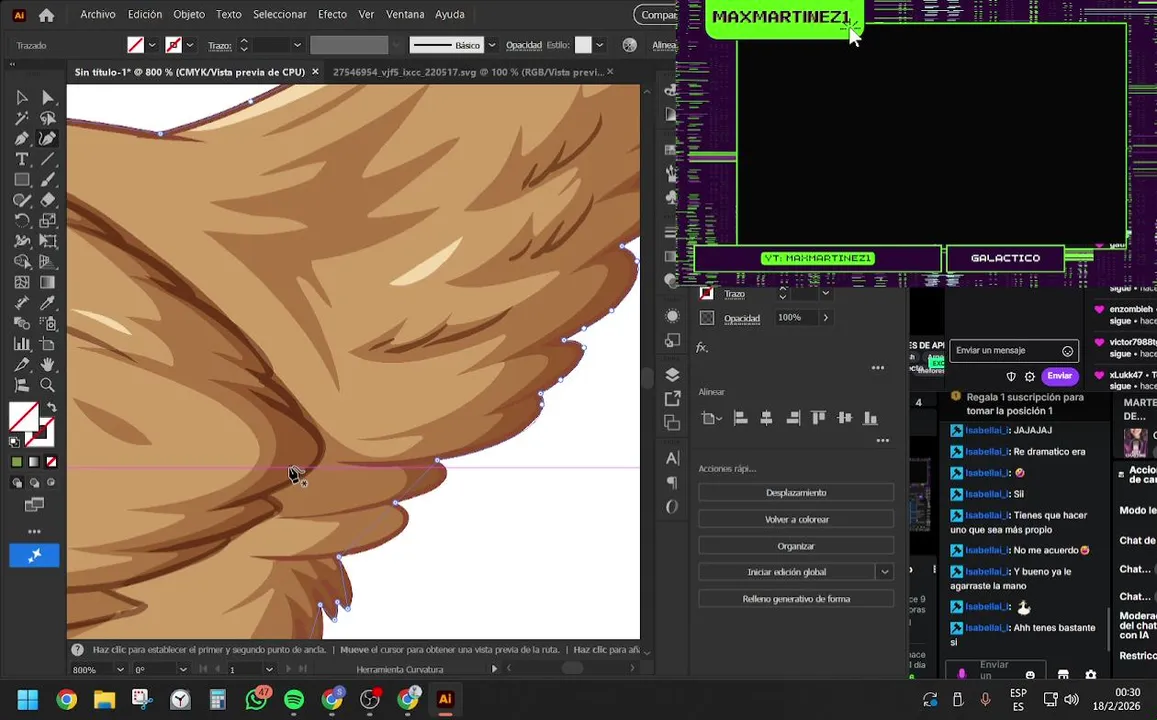Select the Curvature tool
The image size is (1157, 720).
point(47,139)
